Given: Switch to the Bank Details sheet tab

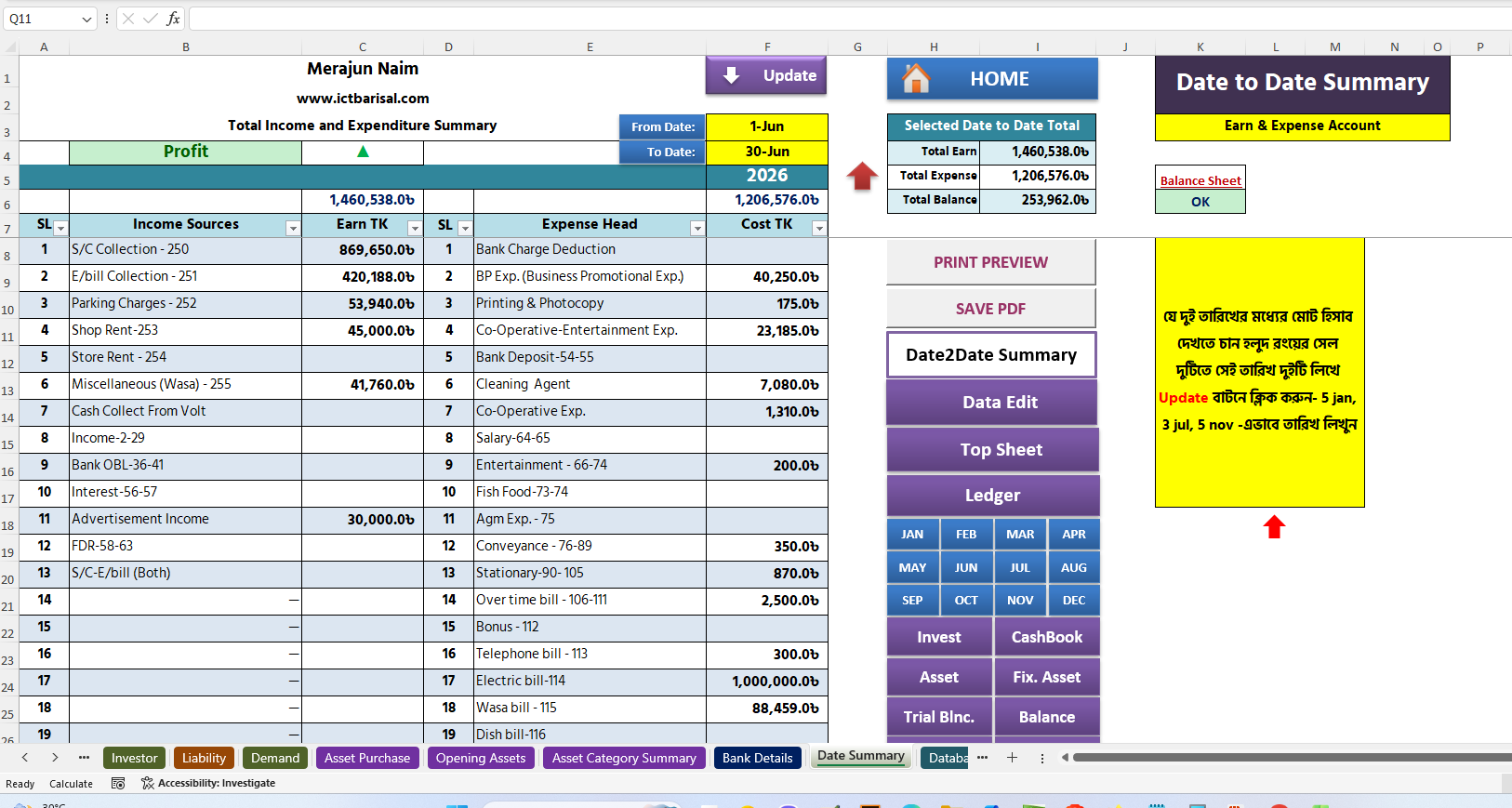Looking at the screenshot, I should [758, 758].
